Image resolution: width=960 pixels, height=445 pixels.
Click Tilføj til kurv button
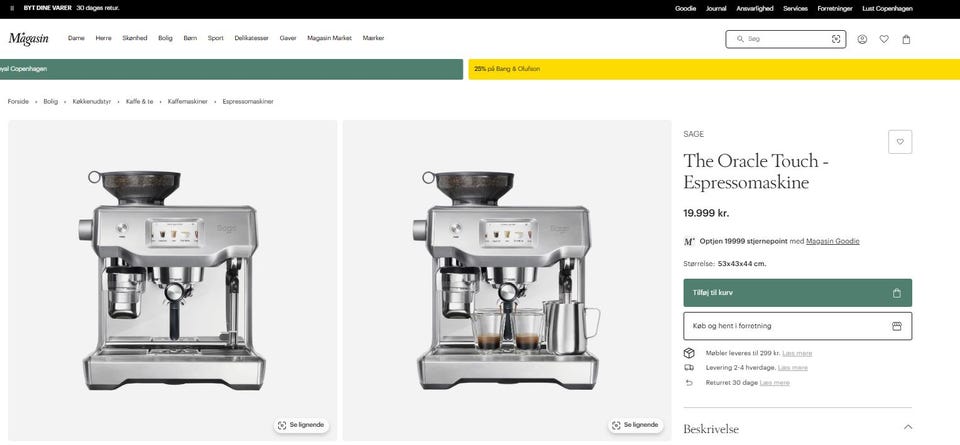[x=798, y=293]
